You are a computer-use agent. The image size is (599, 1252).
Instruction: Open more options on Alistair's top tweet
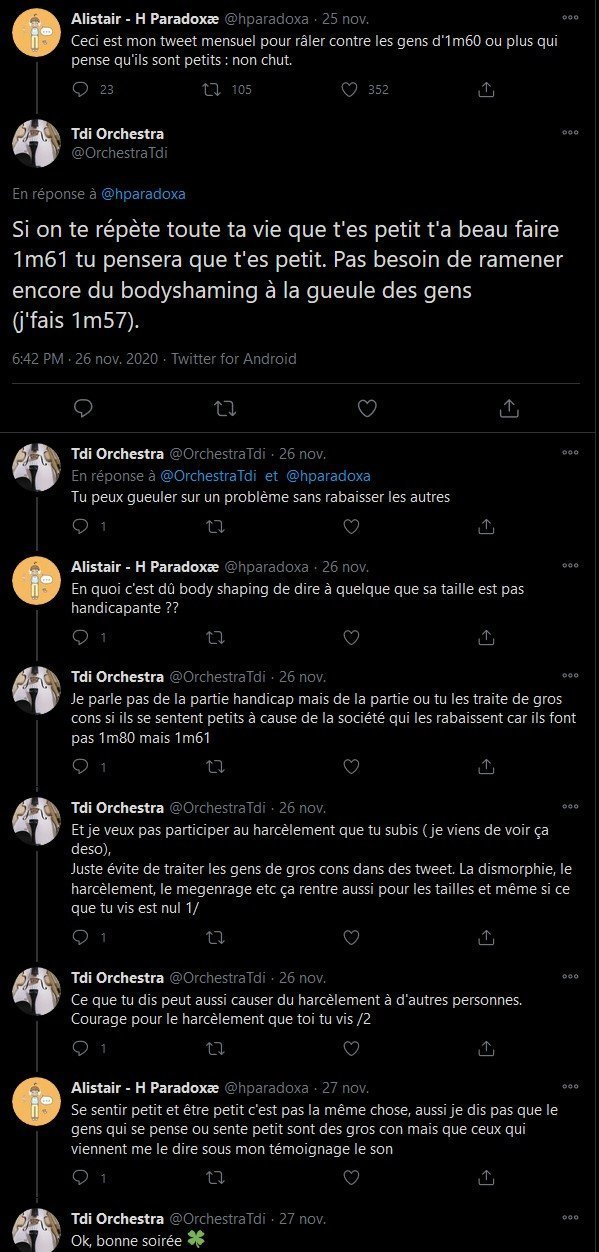569,18
